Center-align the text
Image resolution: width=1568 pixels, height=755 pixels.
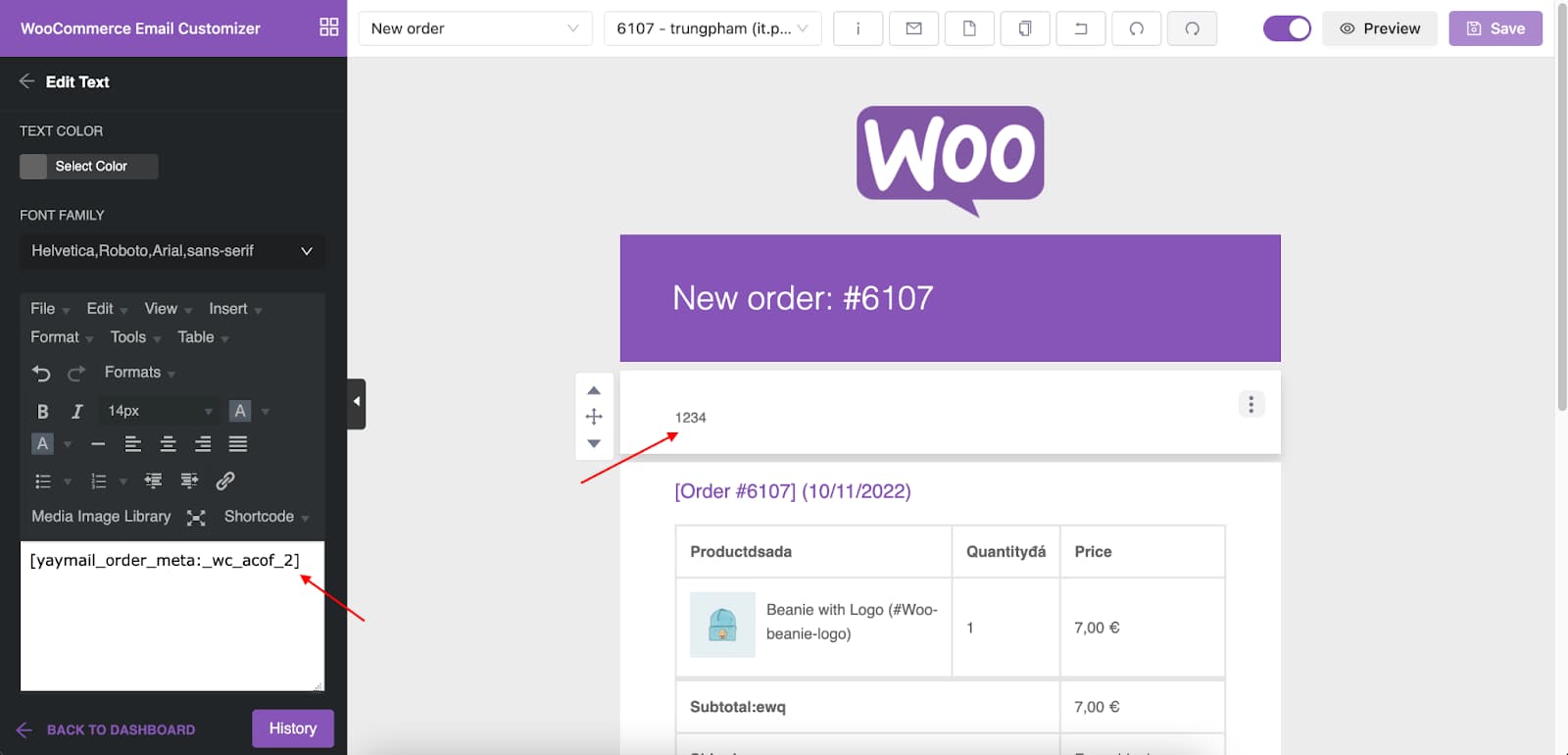[168, 444]
